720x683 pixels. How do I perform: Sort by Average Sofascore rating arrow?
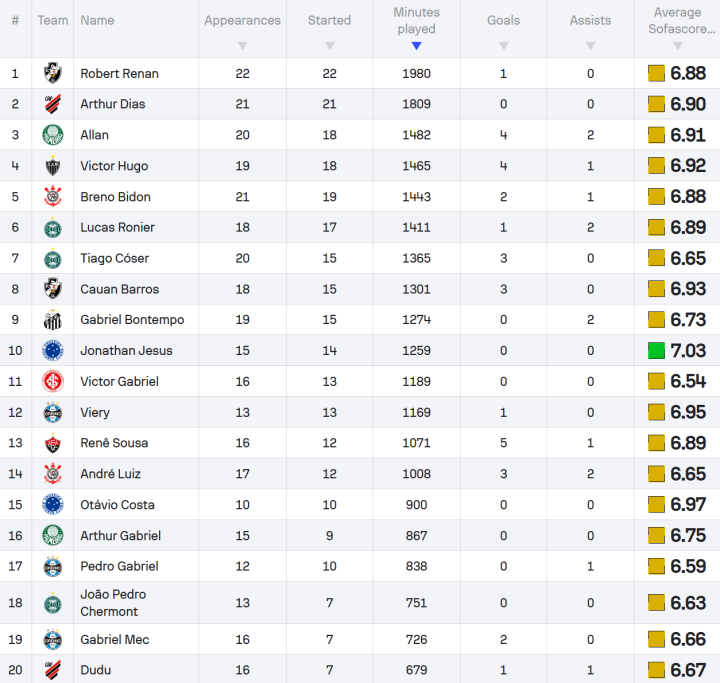click(x=677, y=46)
